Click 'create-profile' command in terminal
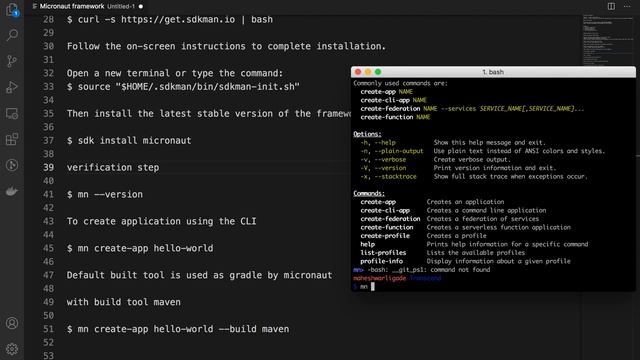Viewport: 640px width, 360px height. click(385, 236)
